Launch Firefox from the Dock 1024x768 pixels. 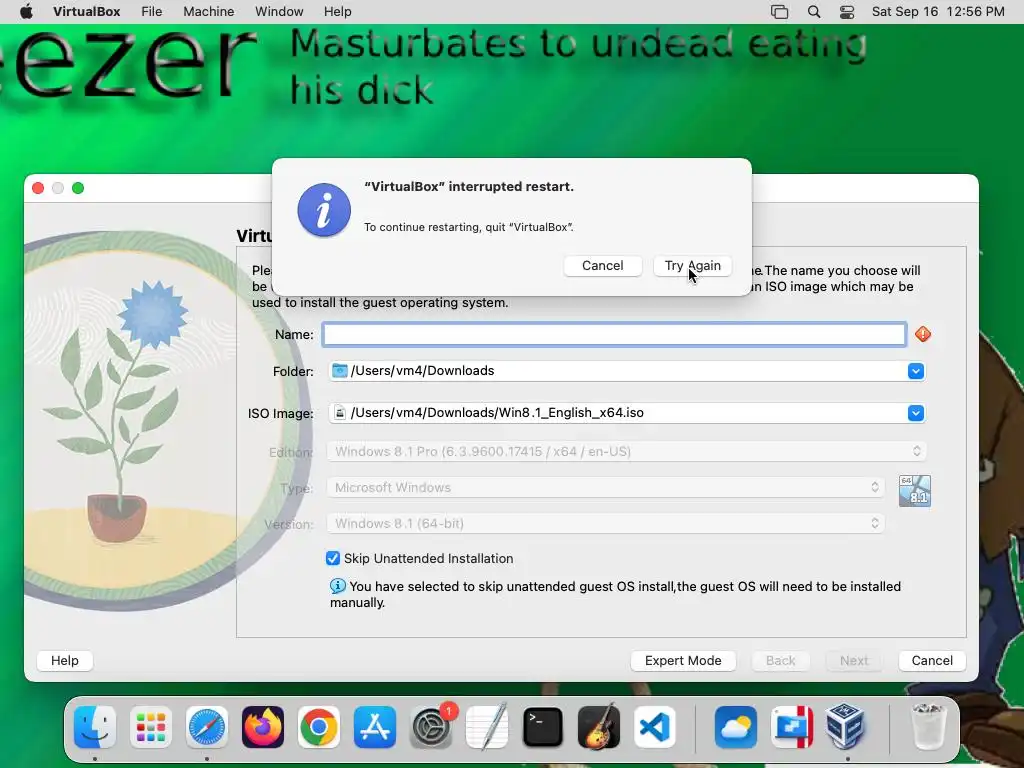[263, 727]
